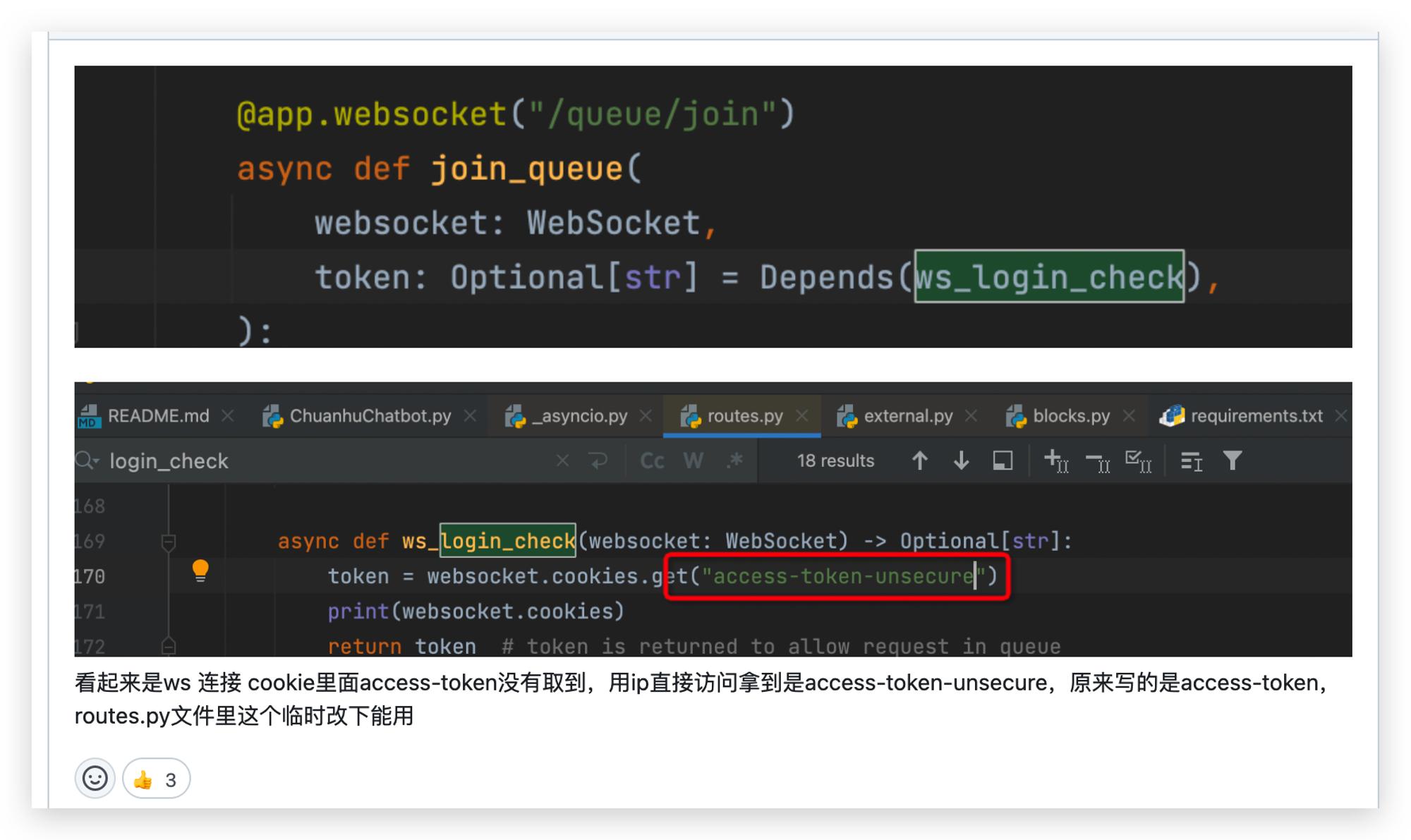Close the ChuanhuChatbot.py tab
This screenshot has width=1411, height=840.
pyautogui.click(x=470, y=416)
